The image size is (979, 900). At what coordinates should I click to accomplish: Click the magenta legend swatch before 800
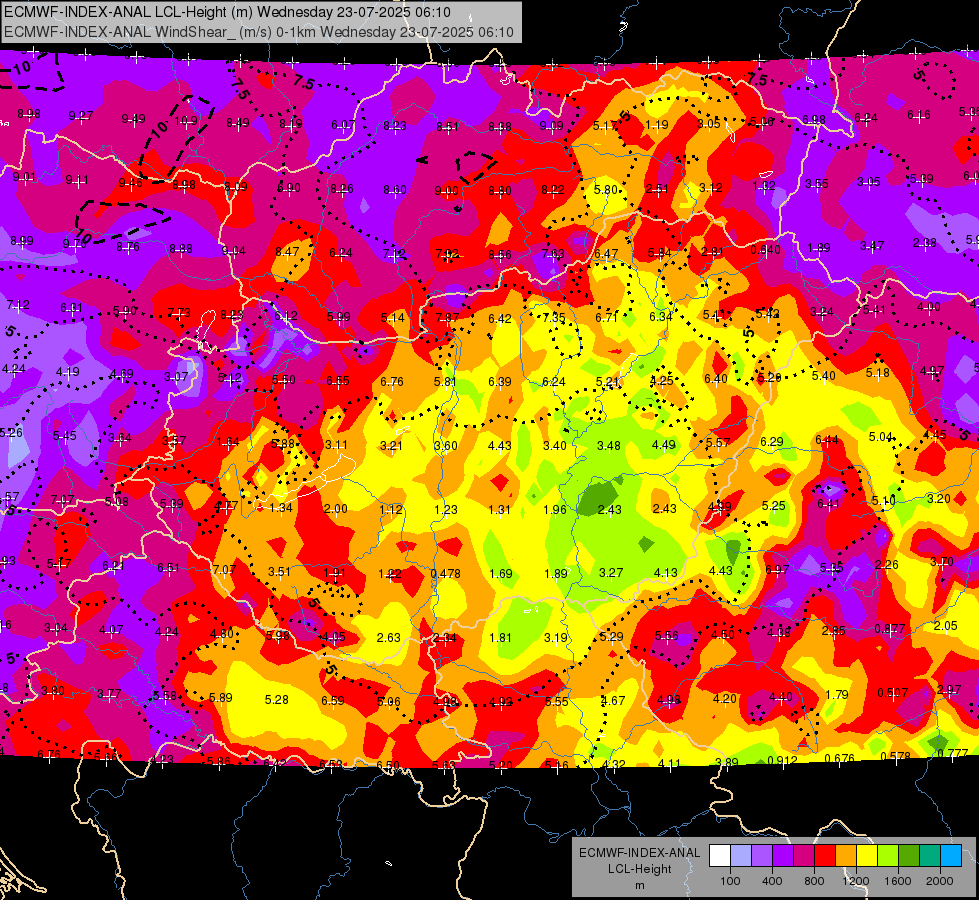pyautogui.click(x=804, y=856)
